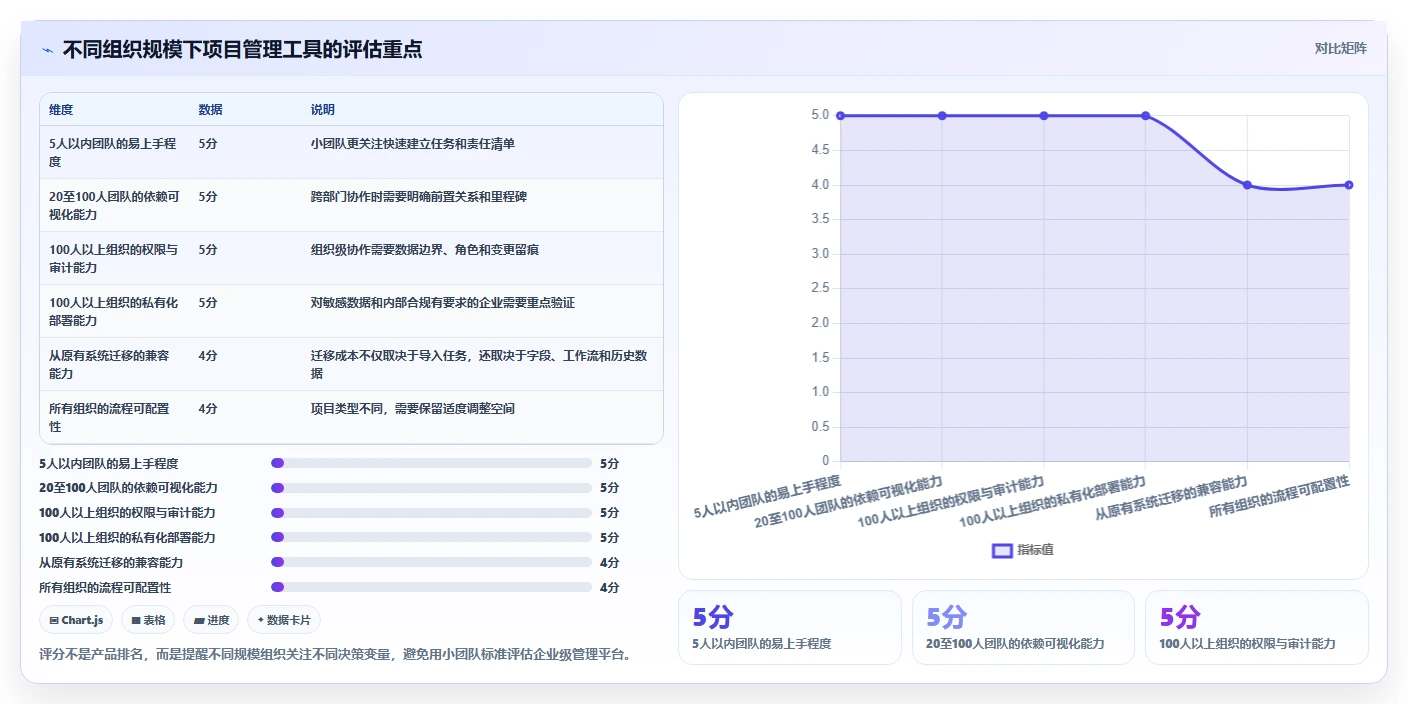
Task: Click description 对敏感数据和内部合规有要求的企业需要重点验证
Action: click(x=443, y=303)
